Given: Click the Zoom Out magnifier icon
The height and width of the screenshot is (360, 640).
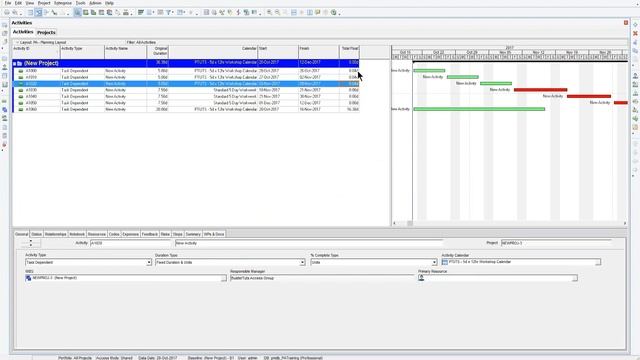Looking at the screenshot, I should [278, 13].
